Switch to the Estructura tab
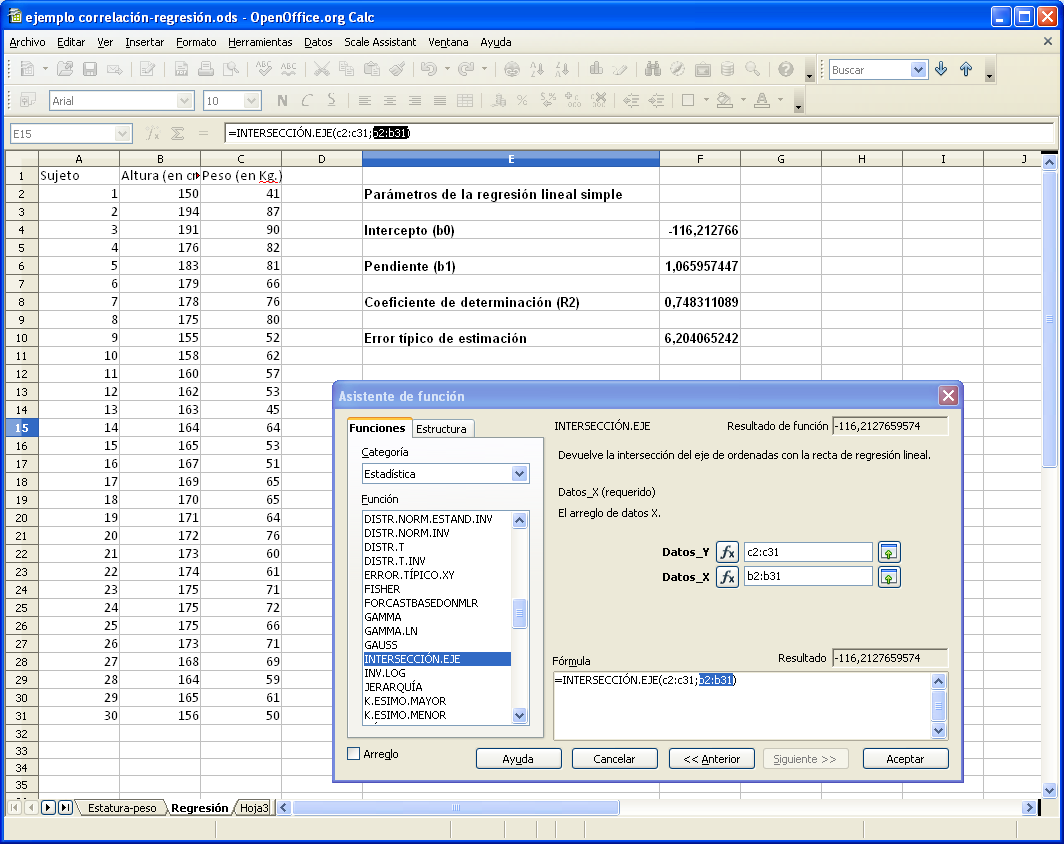The height and width of the screenshot is (844, 1064). pyautogui.click(x=441, y=429)
